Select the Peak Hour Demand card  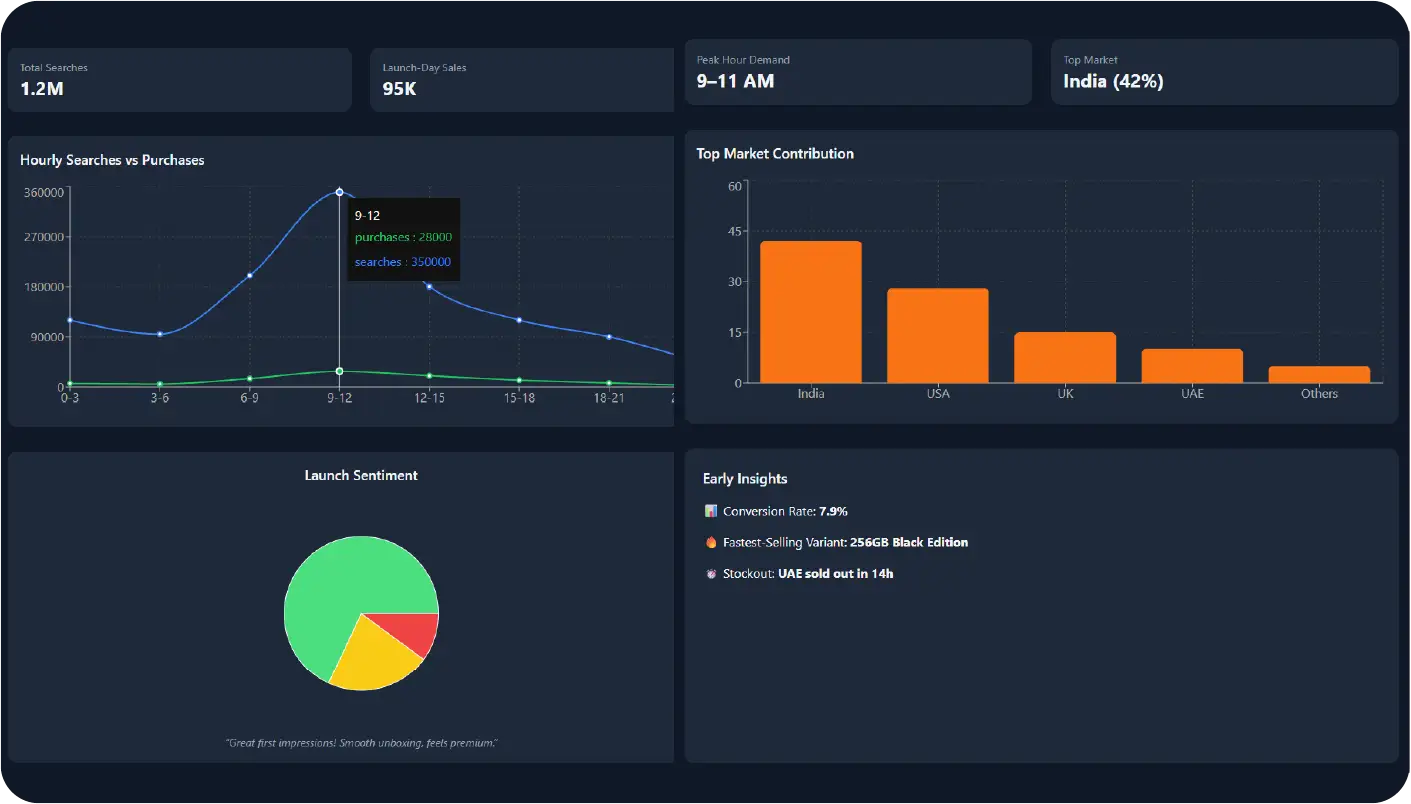(x=857, y=72)
